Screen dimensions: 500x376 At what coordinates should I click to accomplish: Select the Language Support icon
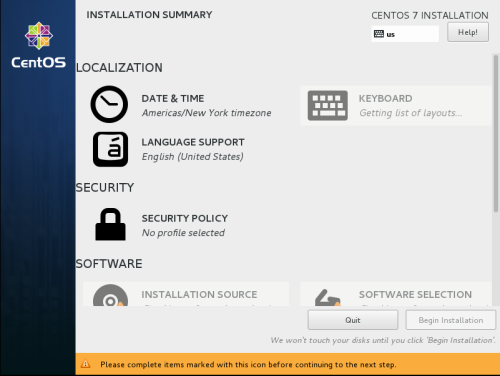110,149
